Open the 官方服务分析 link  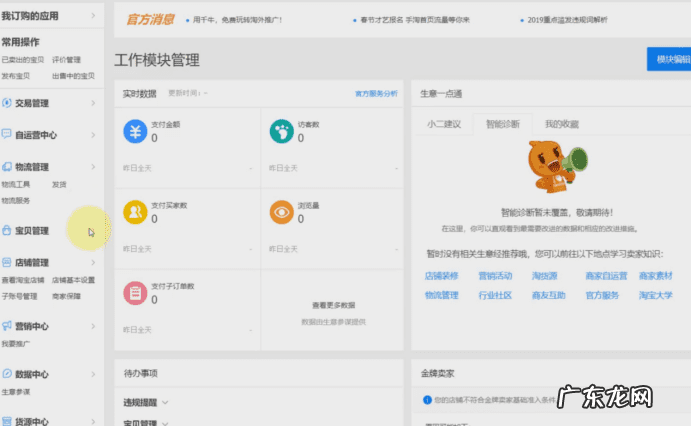[x=376, y=93]
